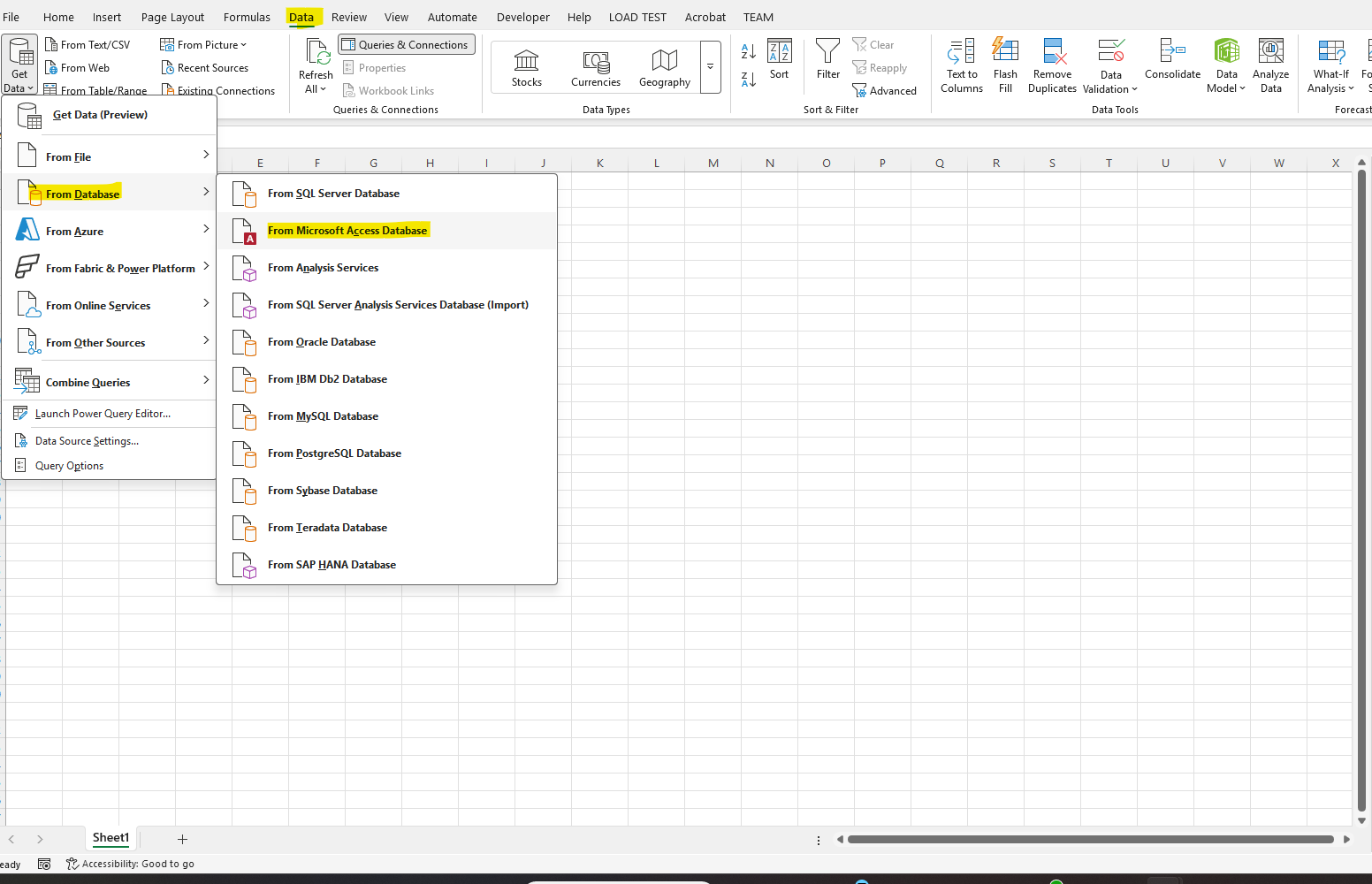Open Query Options
1372x884 pixels.
pos(110,466)
